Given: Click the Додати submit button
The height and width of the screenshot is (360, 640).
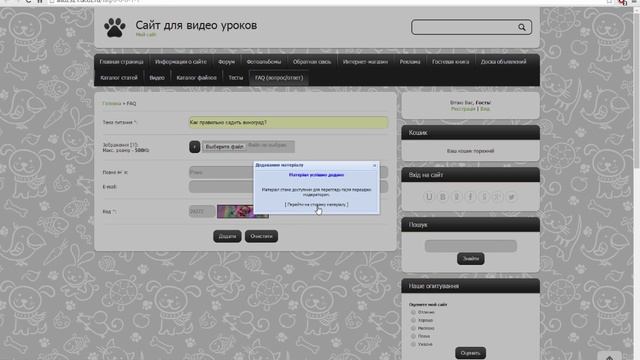Looking at the screenshot, I should (x=227, y=236).
